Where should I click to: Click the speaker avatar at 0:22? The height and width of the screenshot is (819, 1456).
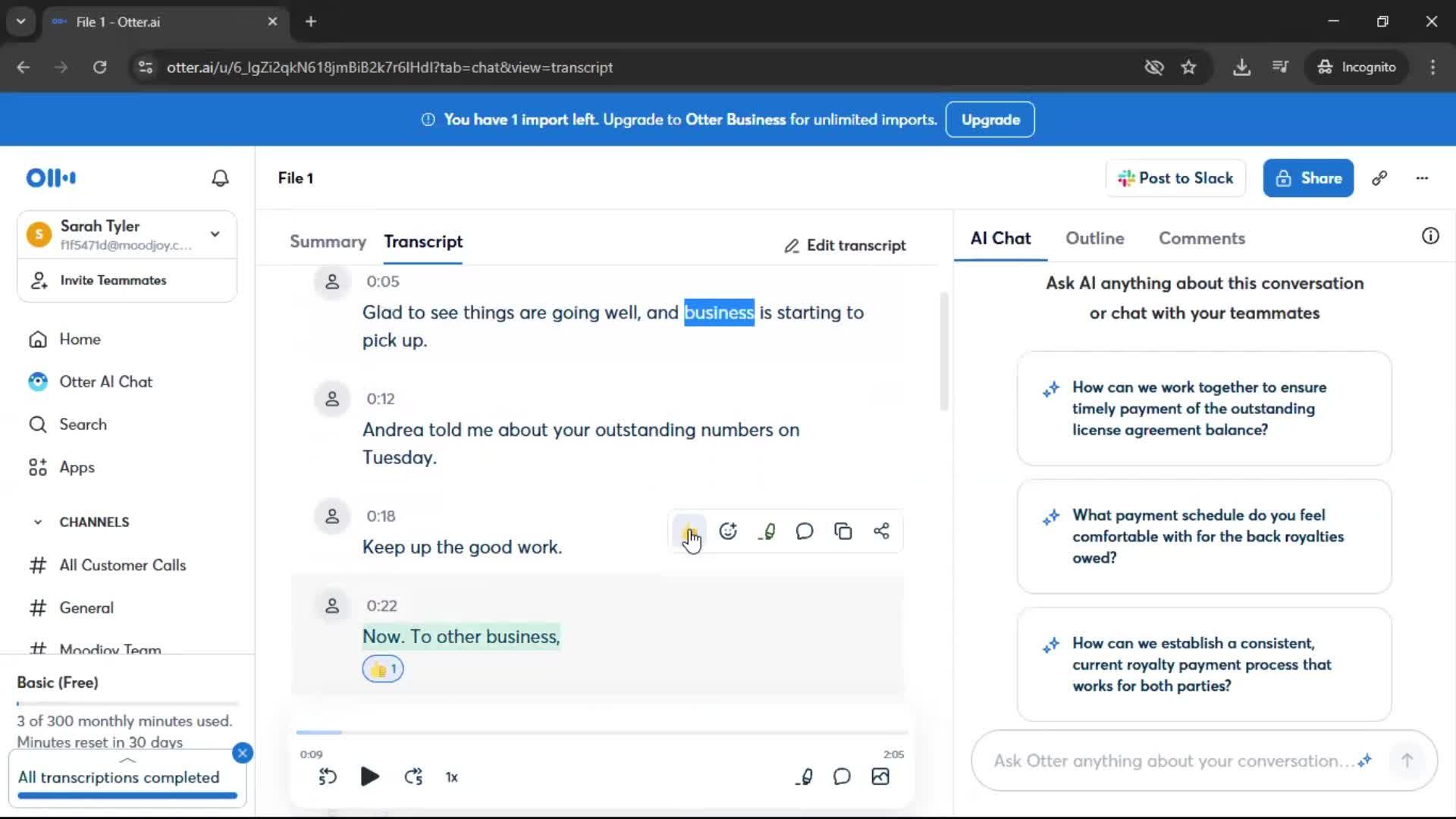[332, 606]
